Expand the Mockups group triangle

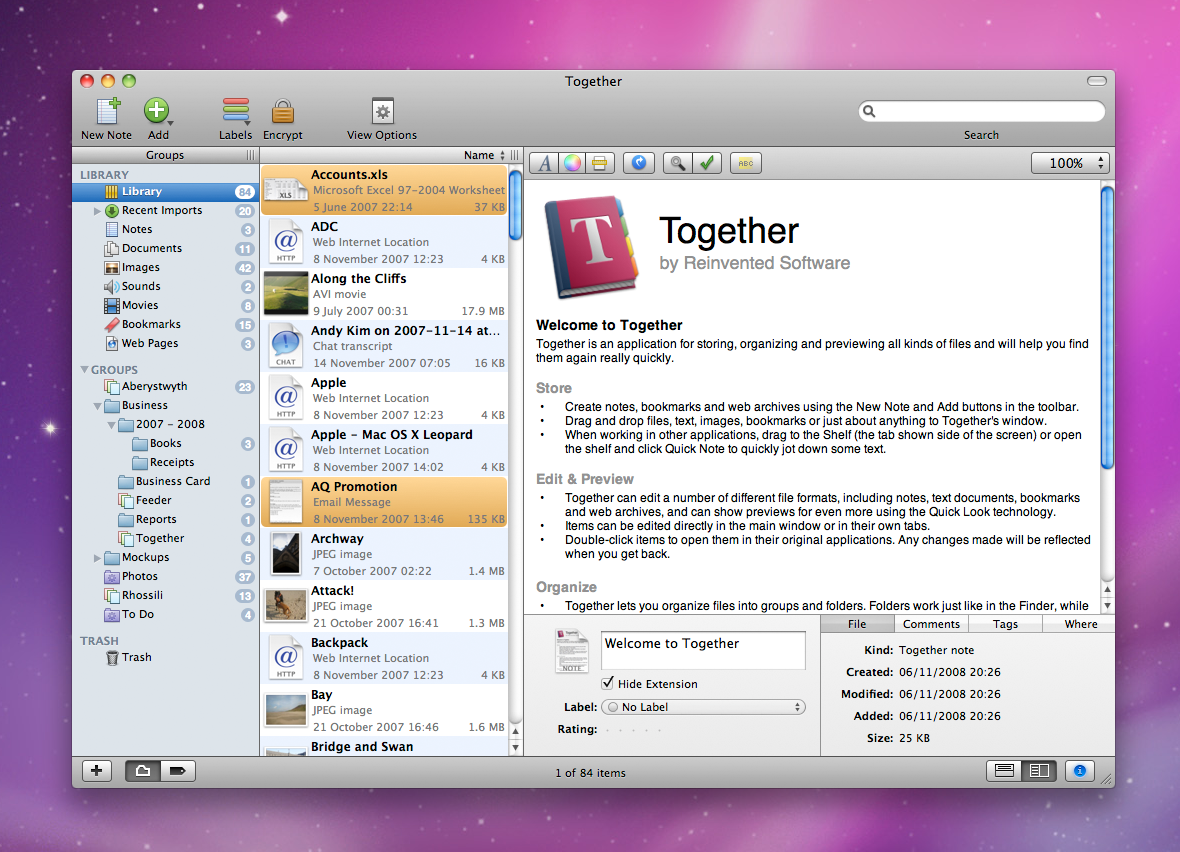97,558
